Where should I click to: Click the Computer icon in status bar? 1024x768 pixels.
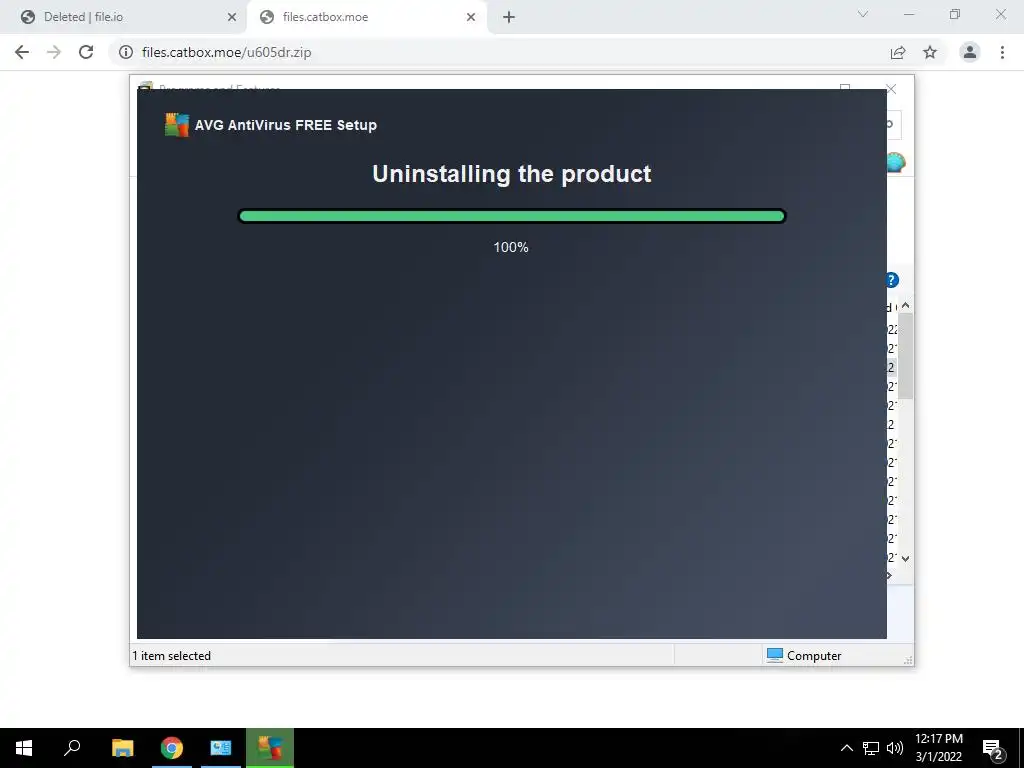775,655
